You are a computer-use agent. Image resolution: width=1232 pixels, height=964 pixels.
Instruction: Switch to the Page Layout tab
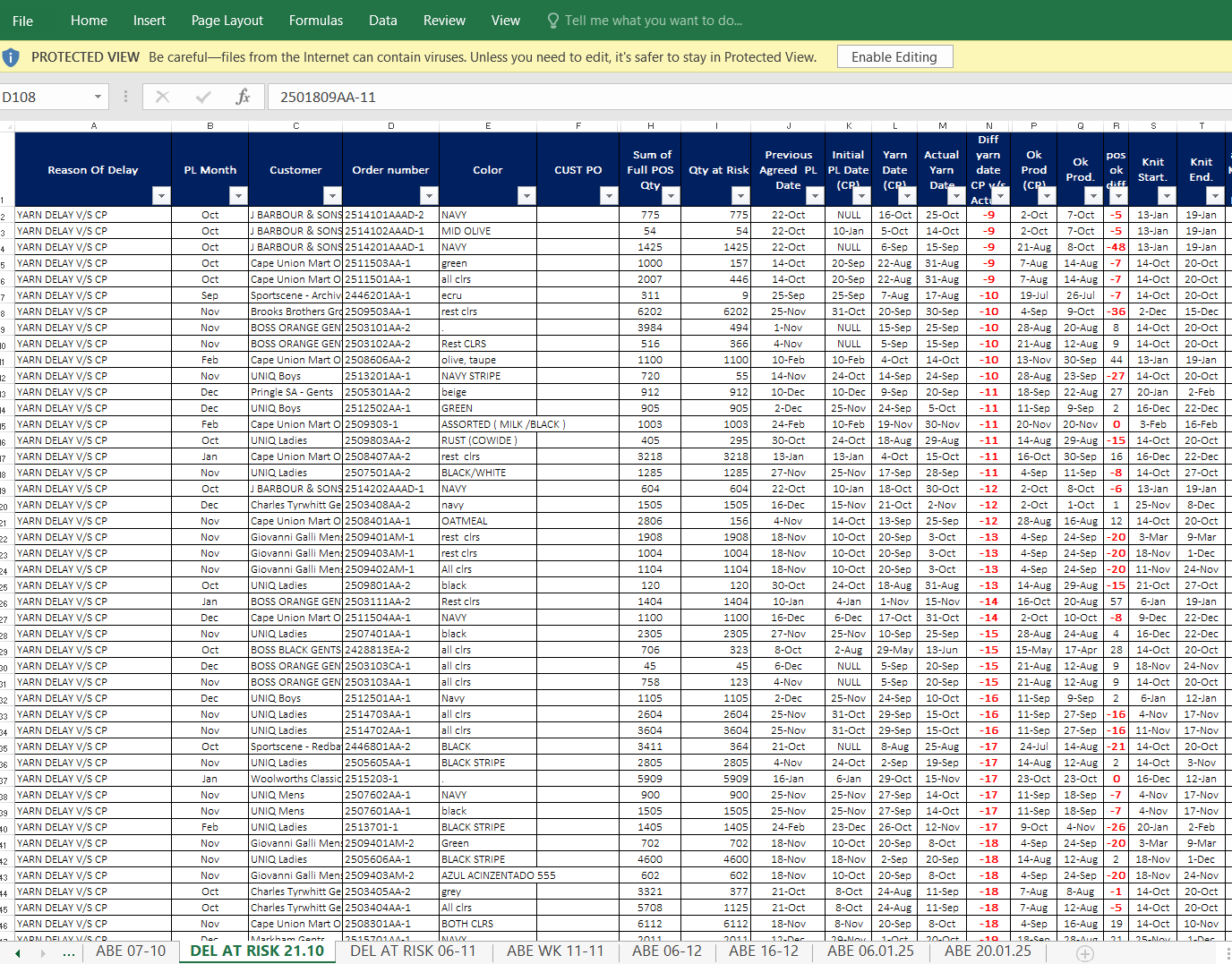point(227,21)
